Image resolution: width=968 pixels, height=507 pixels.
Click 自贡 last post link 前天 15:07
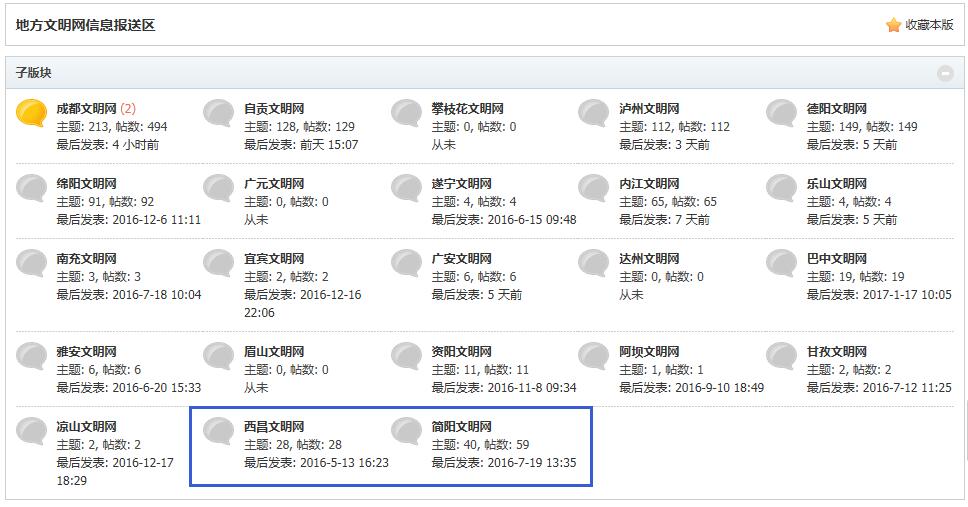pyautogui.click(x=329, y=145)
